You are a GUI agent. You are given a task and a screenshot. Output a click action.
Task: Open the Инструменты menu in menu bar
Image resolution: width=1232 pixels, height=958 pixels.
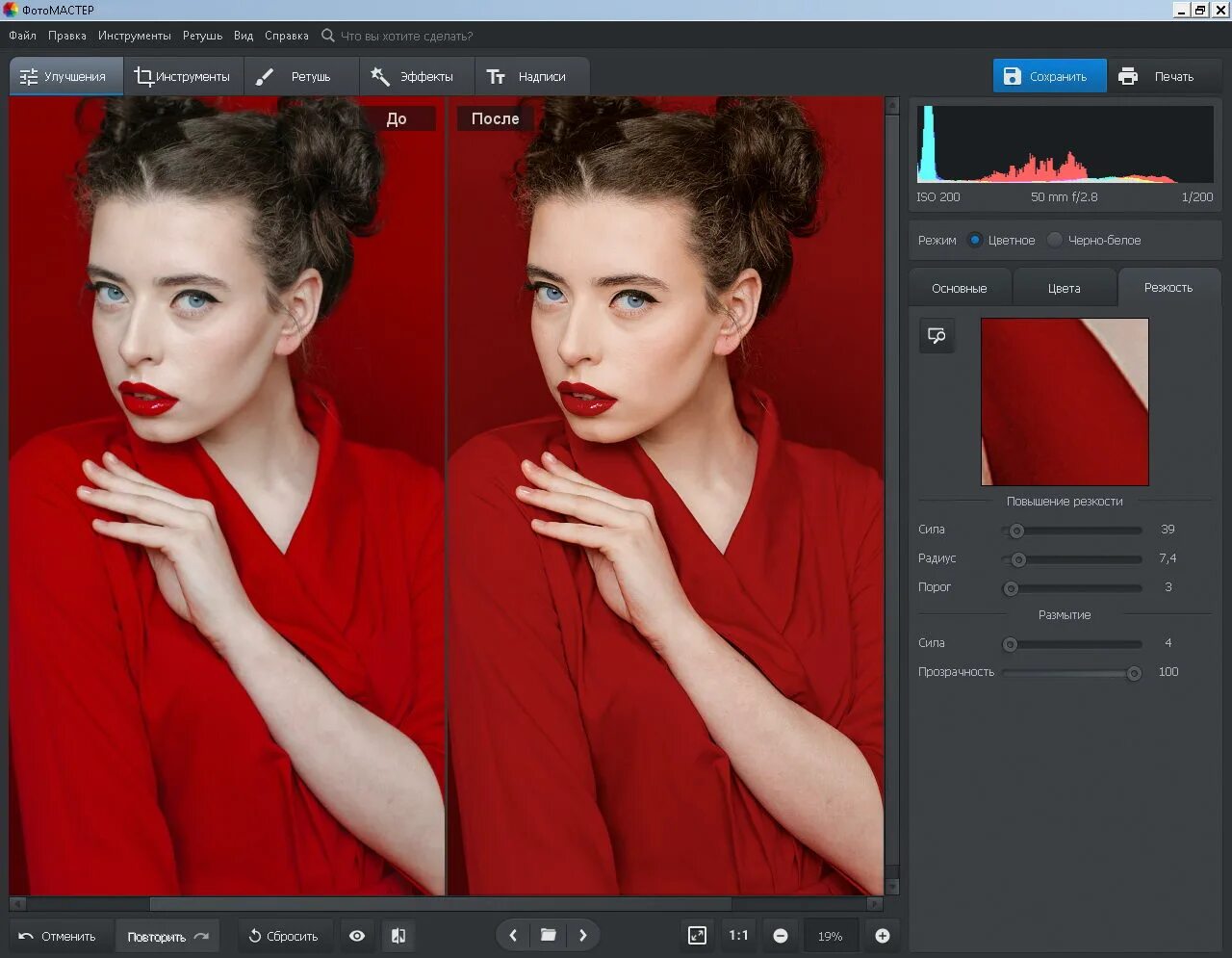pyautogui.click(x=134, y=36)
